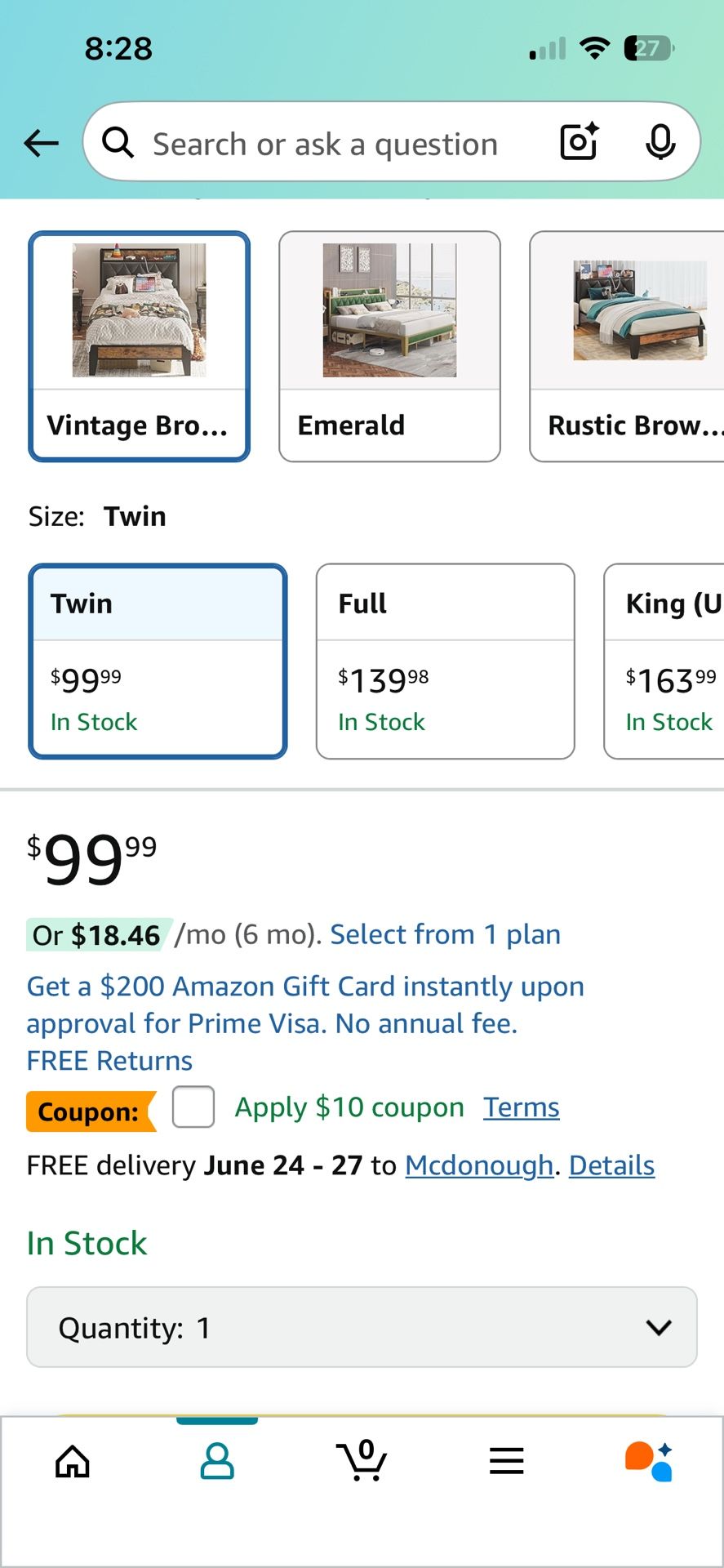Select Emerald color swatch
The height and width of the screenshot is (1568, 724).
[x=389, y=346]
